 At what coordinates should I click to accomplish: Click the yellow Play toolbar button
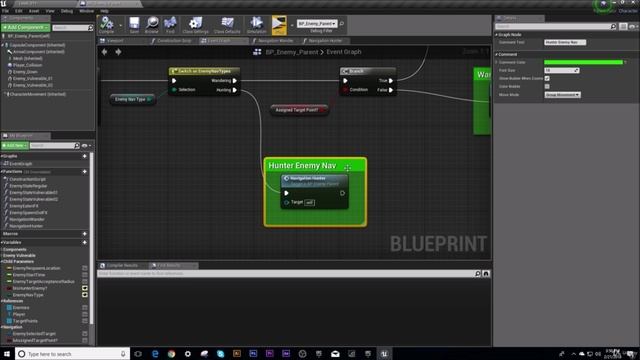coord(279,25)
